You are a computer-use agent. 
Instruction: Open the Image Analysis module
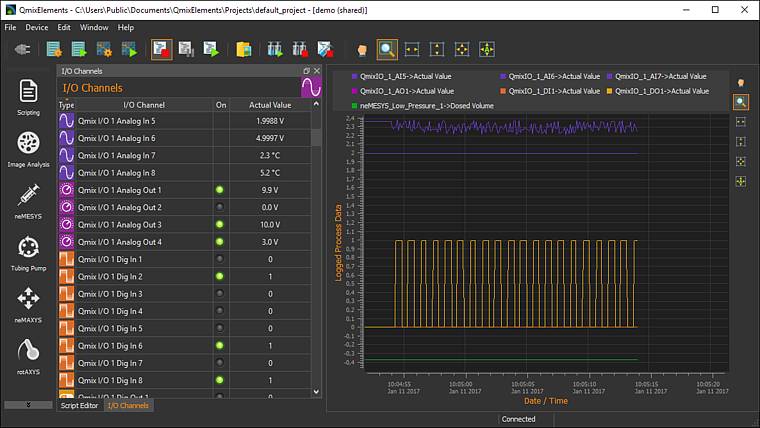click(x=28, y=149)
